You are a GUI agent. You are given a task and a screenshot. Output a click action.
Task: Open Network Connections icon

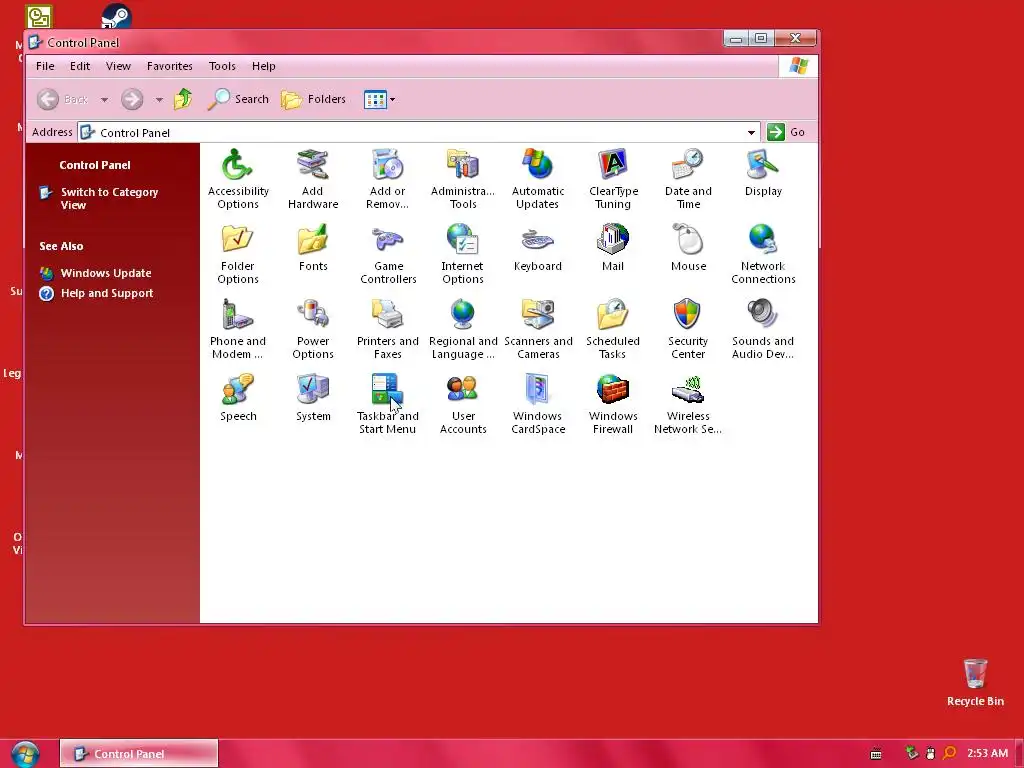tap(763, 253)
